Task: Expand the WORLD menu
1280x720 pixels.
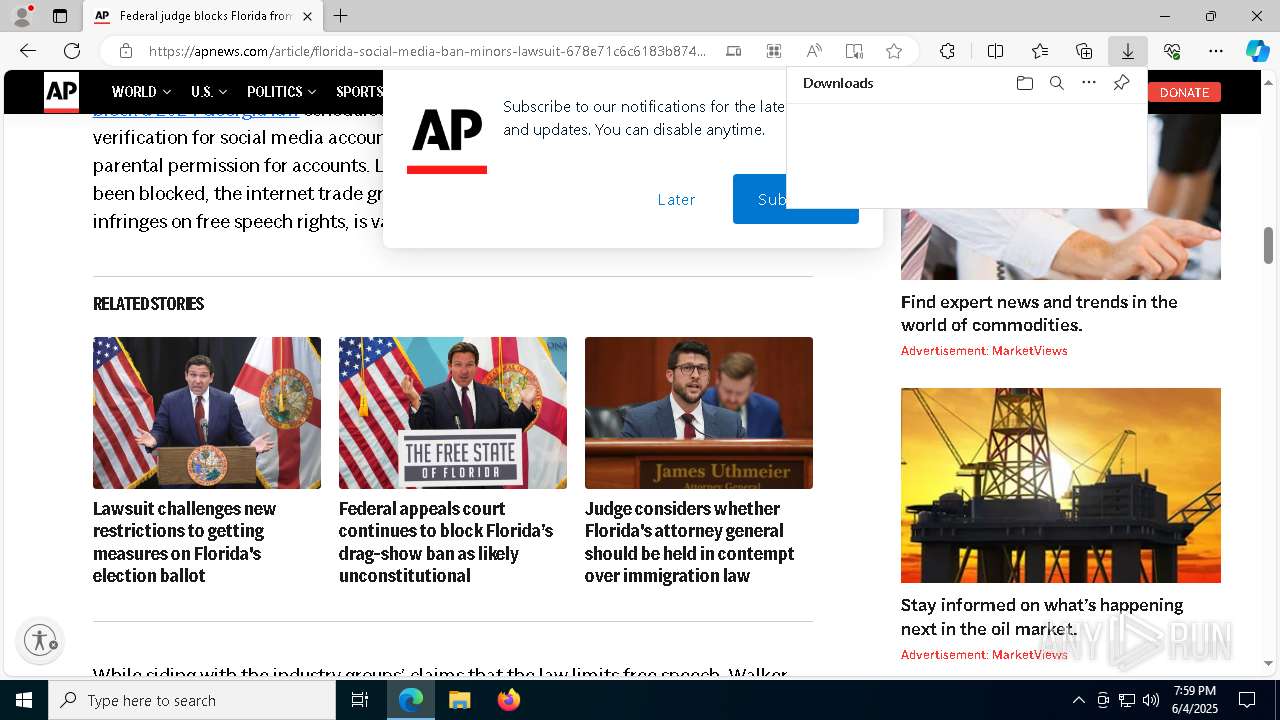Action: pyautogui.click(x=141, y=92)
